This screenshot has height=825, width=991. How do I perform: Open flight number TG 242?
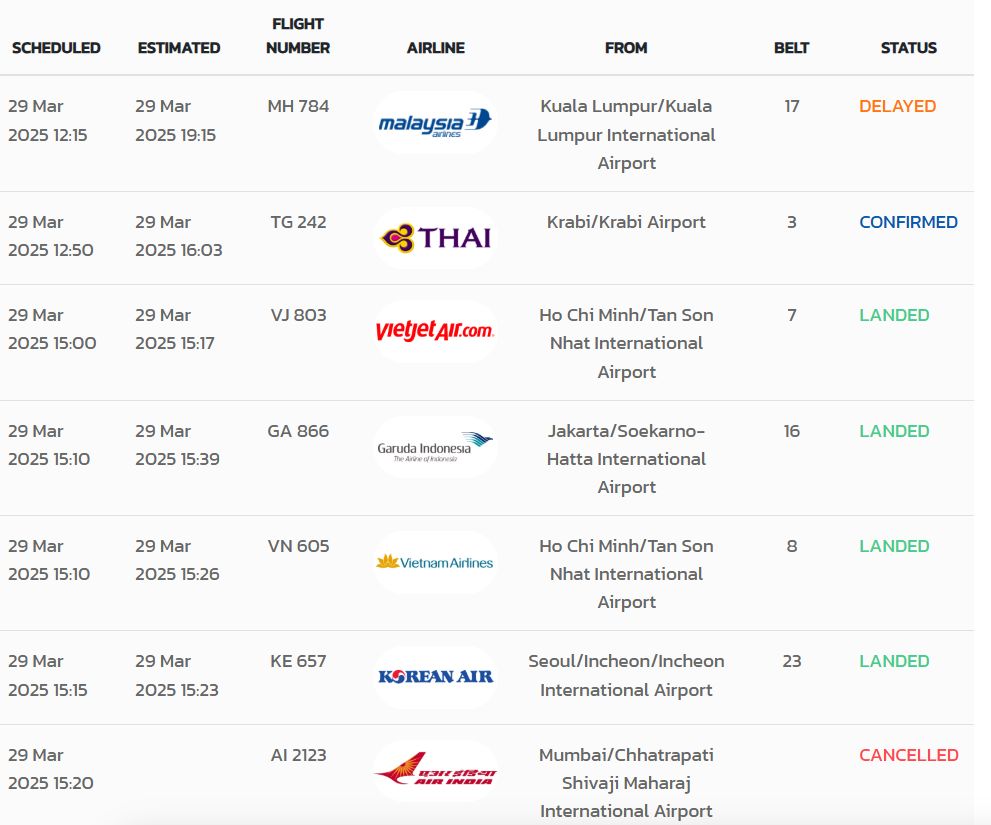(x=298, y=222)
